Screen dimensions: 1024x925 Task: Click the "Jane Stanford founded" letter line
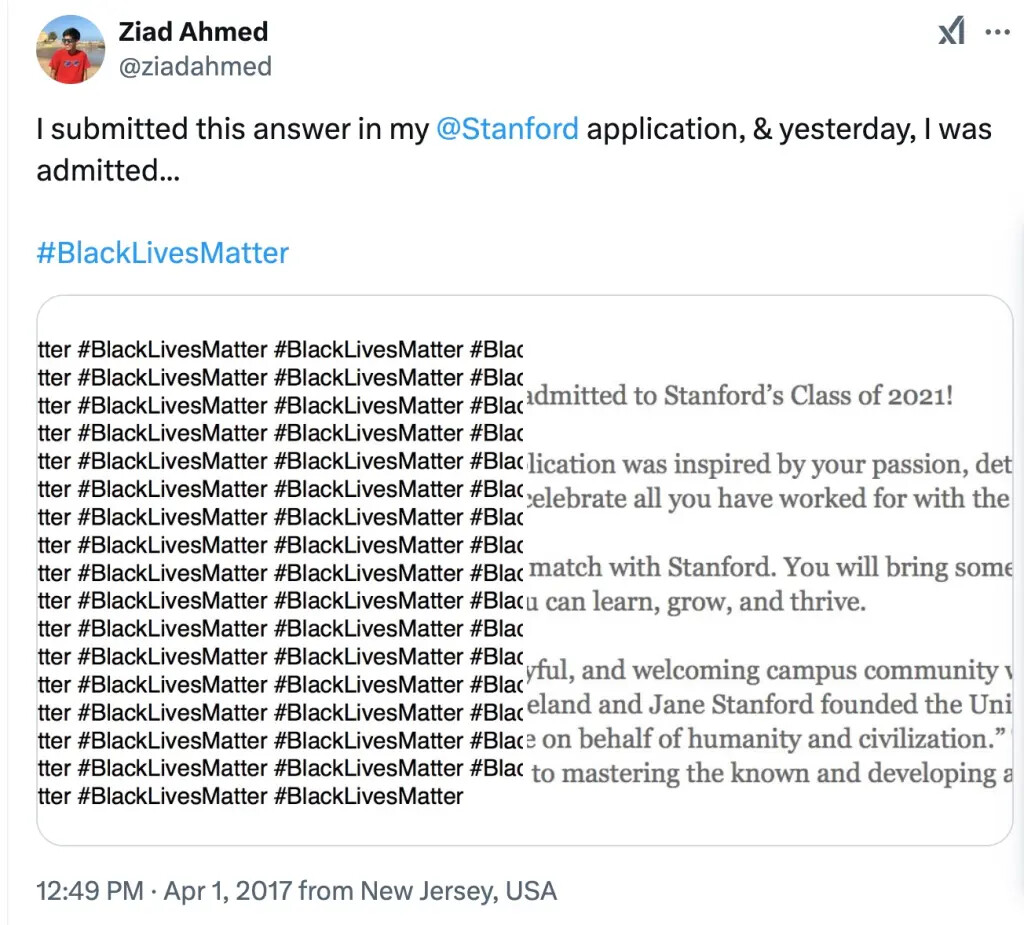tap(769, 704)
